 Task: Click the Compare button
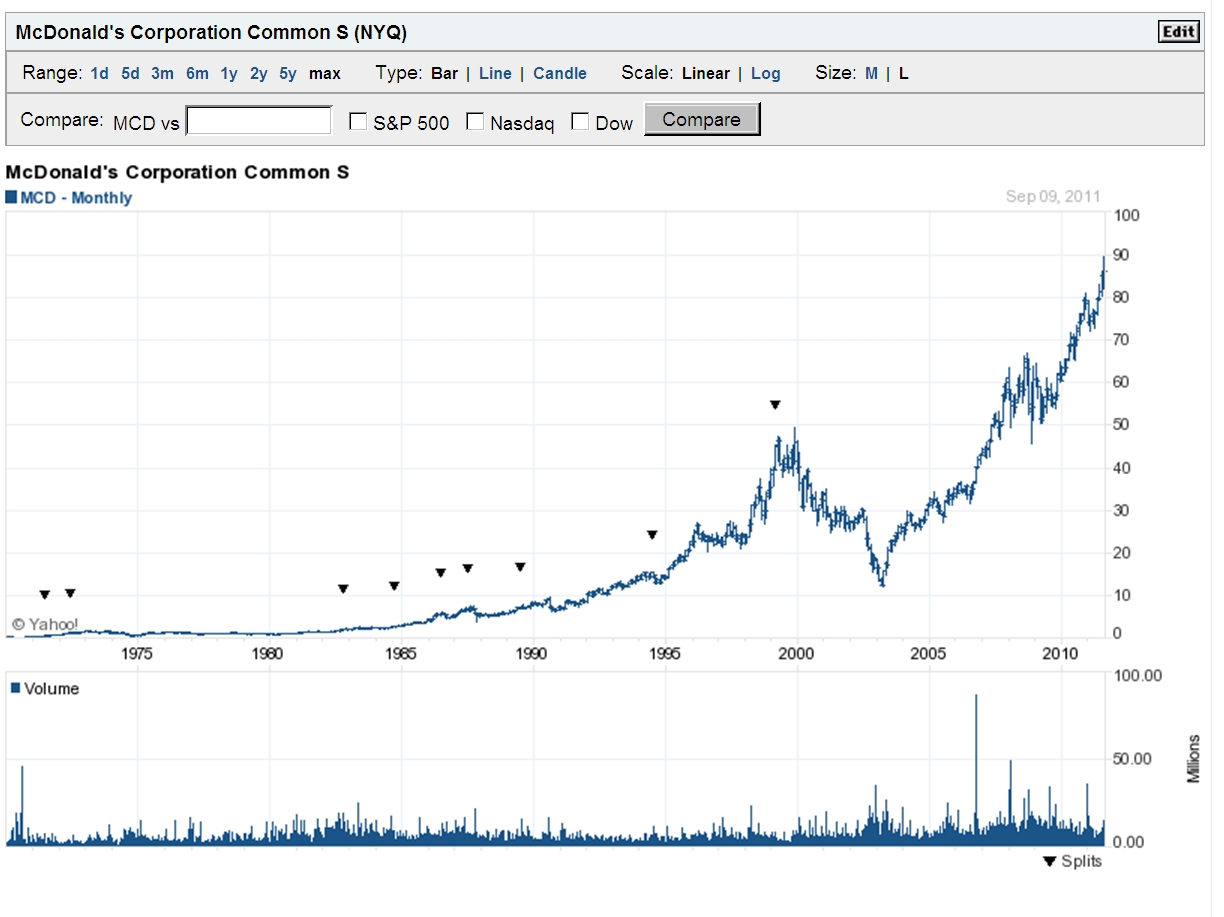702,120
